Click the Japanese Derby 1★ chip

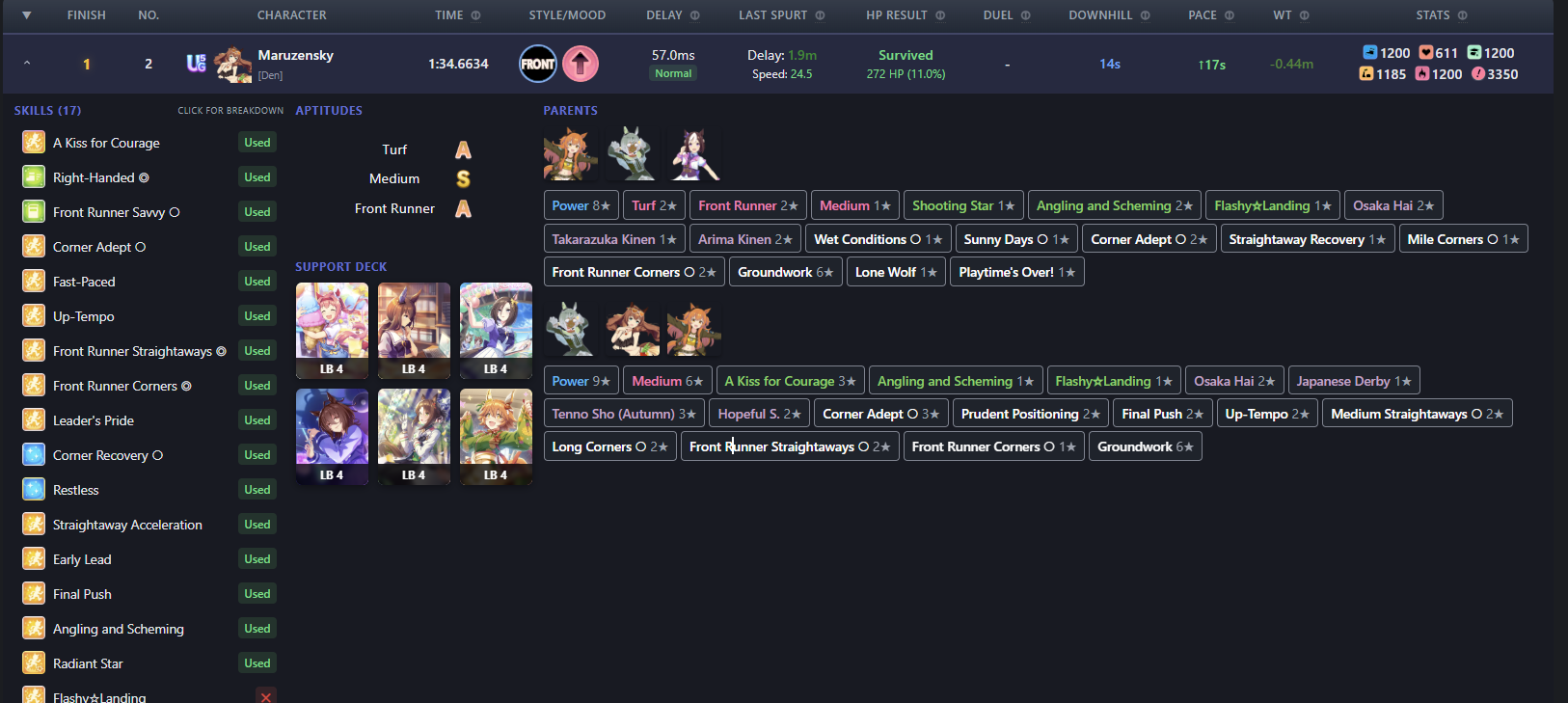tap(1354, 381)
